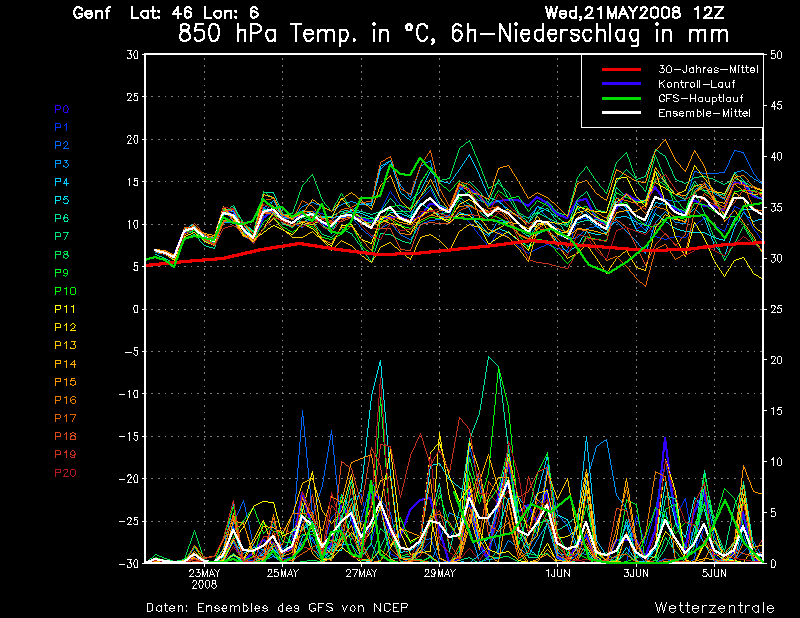This screenshot has height=618, width=800.
Task: Click the "-25" value on the temperature axis
Action: pyautogui.click(x=129, y=521)
